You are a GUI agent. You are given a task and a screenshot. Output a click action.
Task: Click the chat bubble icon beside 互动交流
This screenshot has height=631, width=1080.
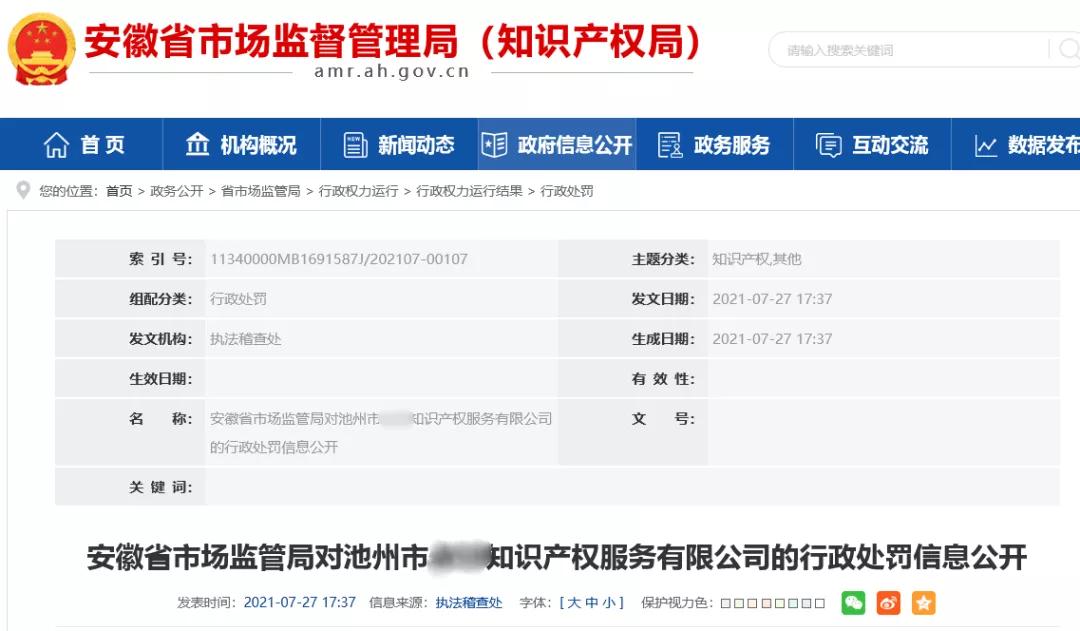click(x=828, y=145)
